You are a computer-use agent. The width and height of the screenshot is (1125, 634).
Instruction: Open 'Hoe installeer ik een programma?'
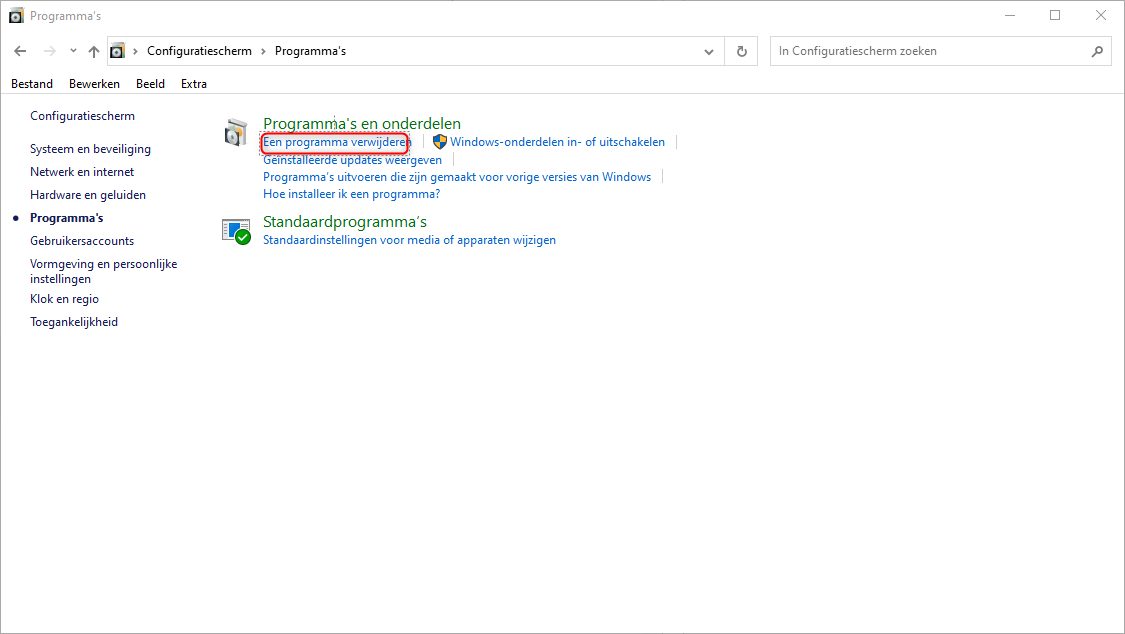pyautogui.click(x=352, y=194)
